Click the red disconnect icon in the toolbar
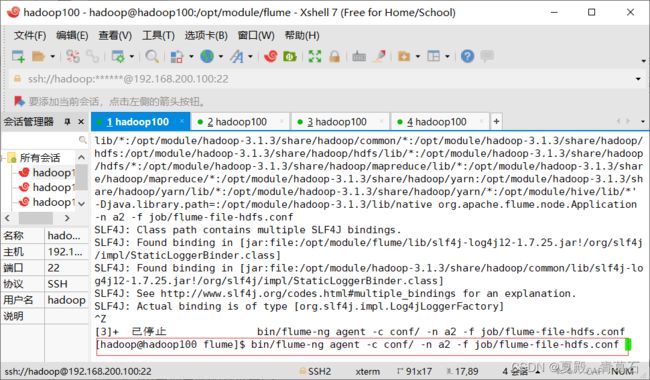The height and width of the screenshot is (380, 650). tap(73, 56)
